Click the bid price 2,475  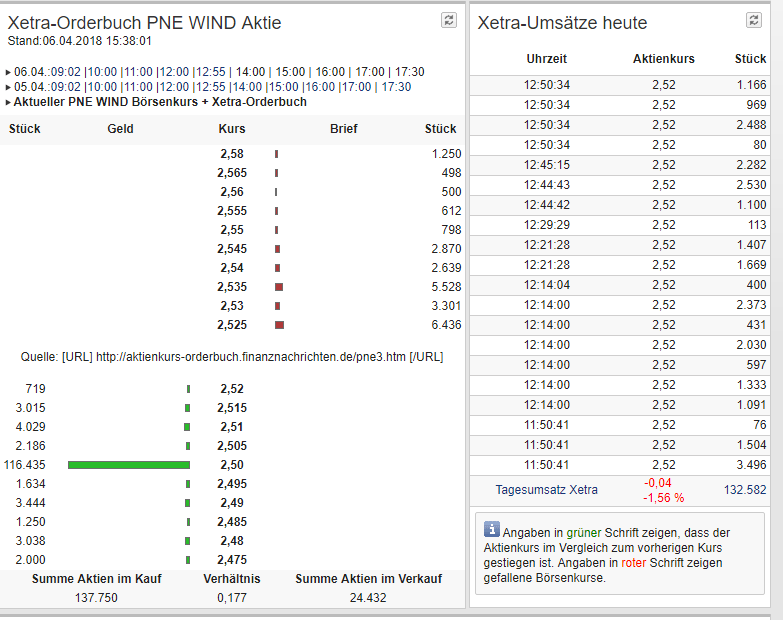click(232, 560)
